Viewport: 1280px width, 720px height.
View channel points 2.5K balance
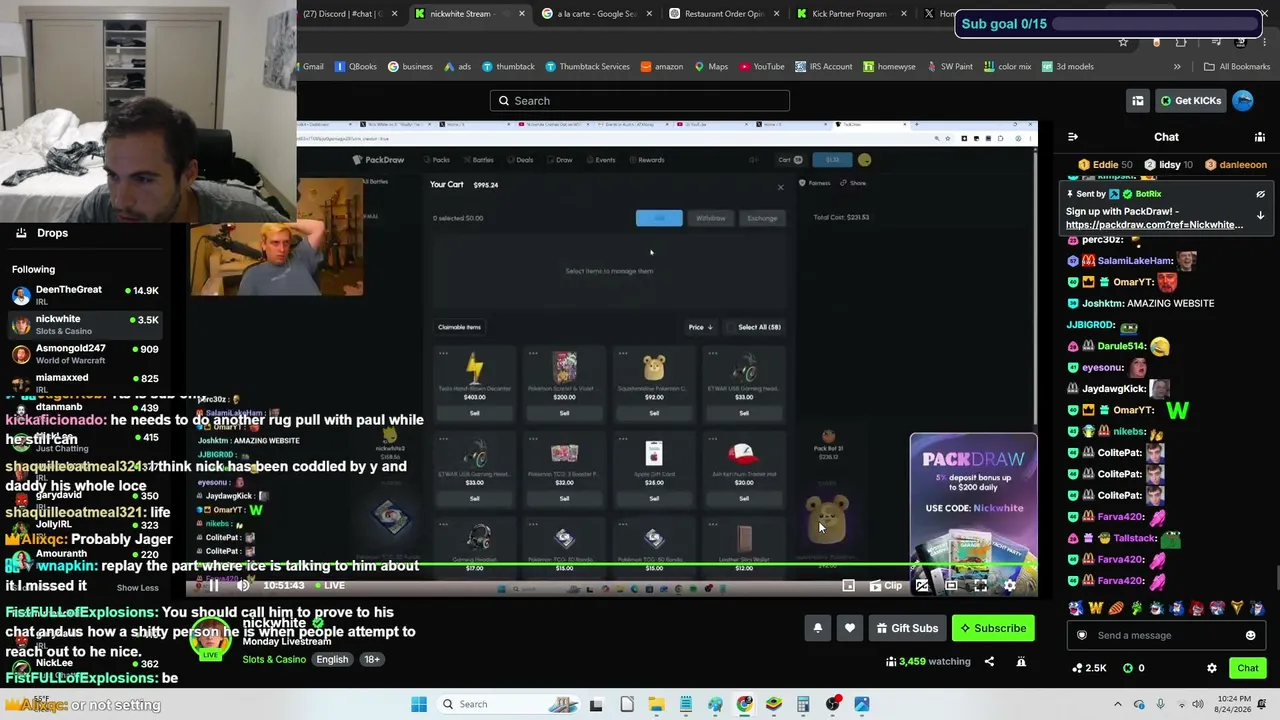(x=1089, y=668)
